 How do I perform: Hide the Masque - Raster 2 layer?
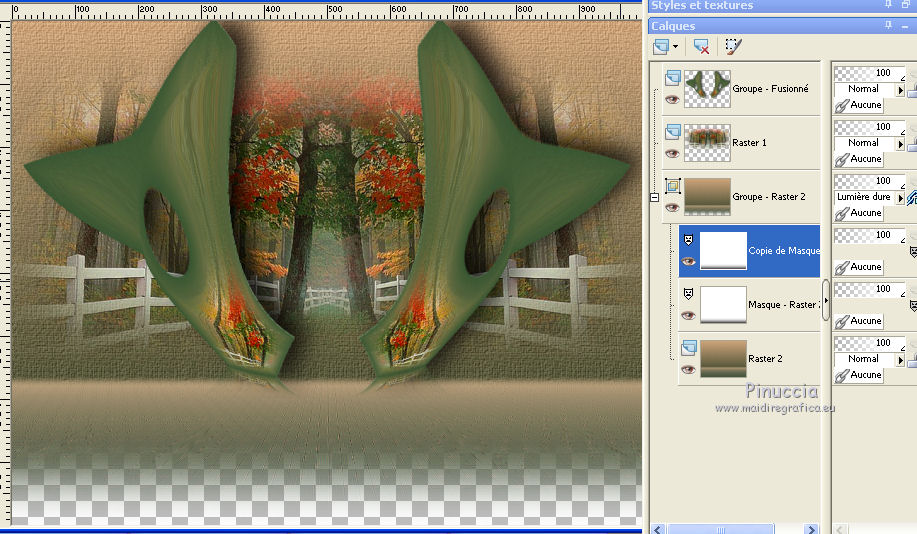[687, 316]
